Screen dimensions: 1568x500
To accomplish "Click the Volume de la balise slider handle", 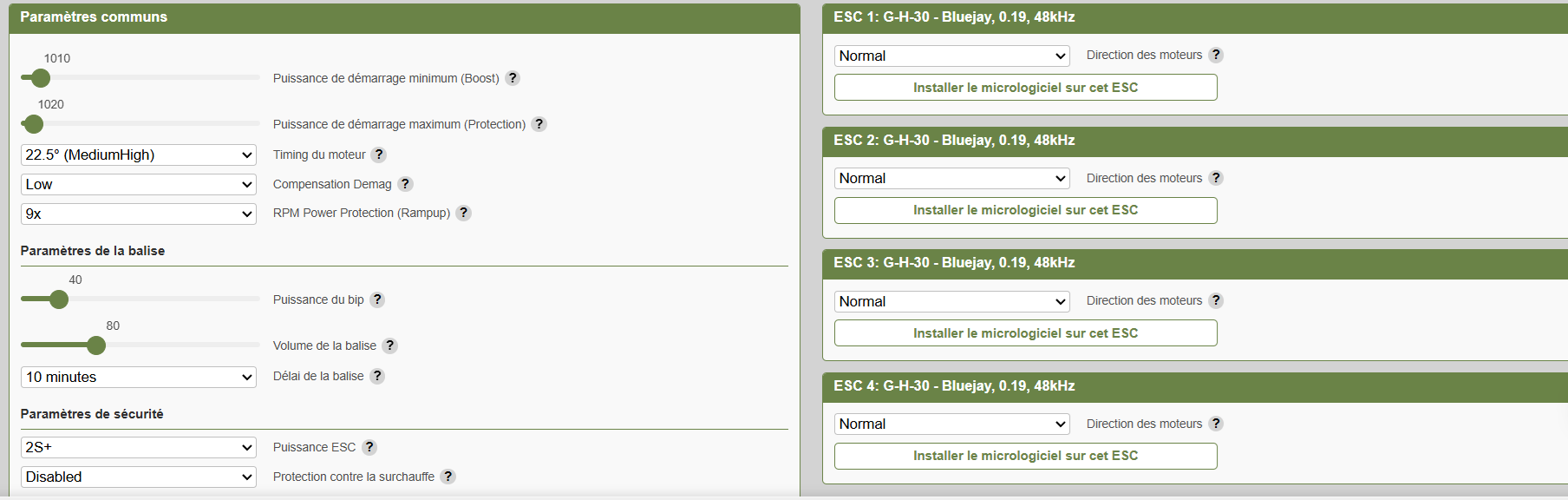I will click(x=96, y=345).
